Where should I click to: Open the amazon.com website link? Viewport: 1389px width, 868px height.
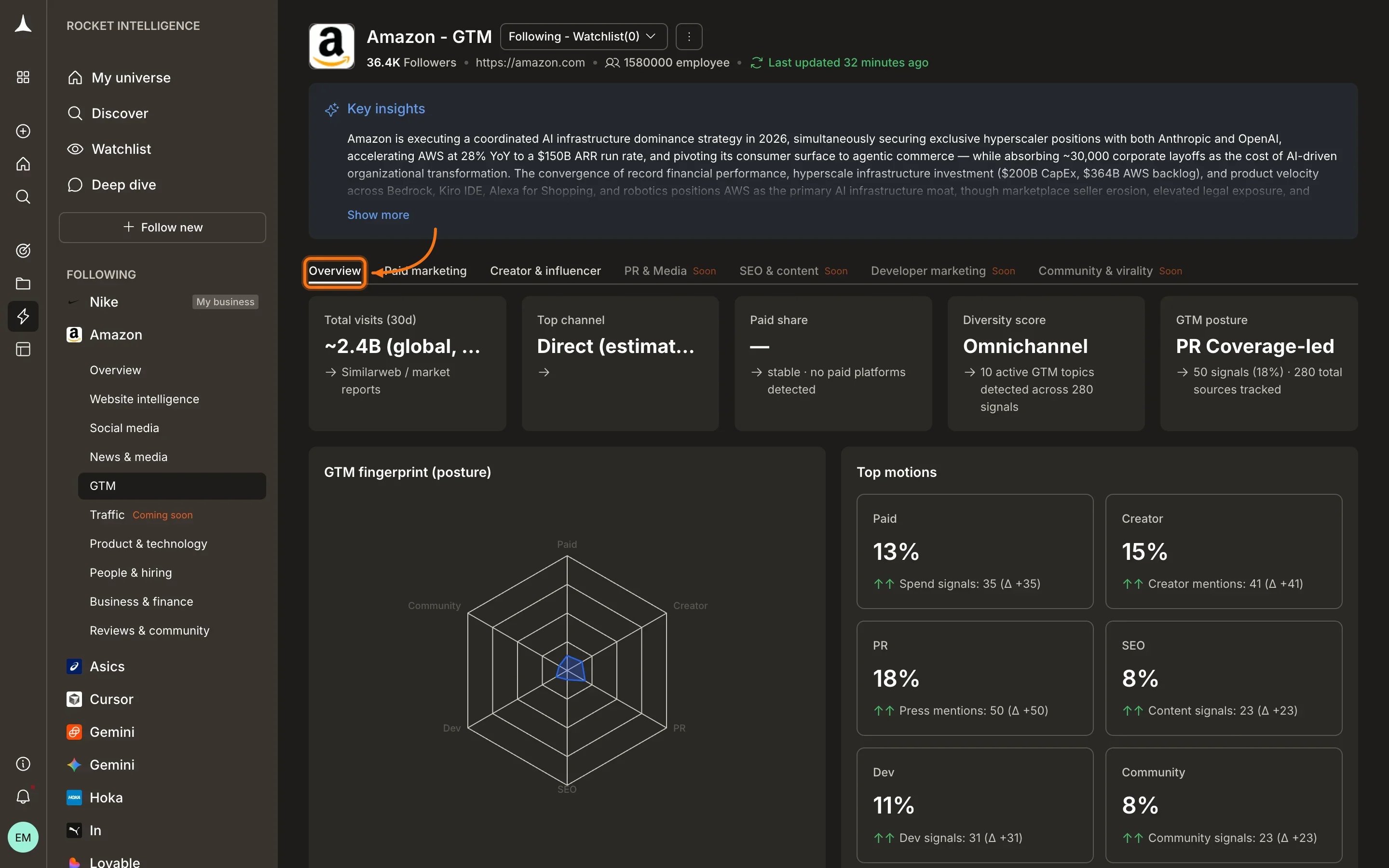531,63
